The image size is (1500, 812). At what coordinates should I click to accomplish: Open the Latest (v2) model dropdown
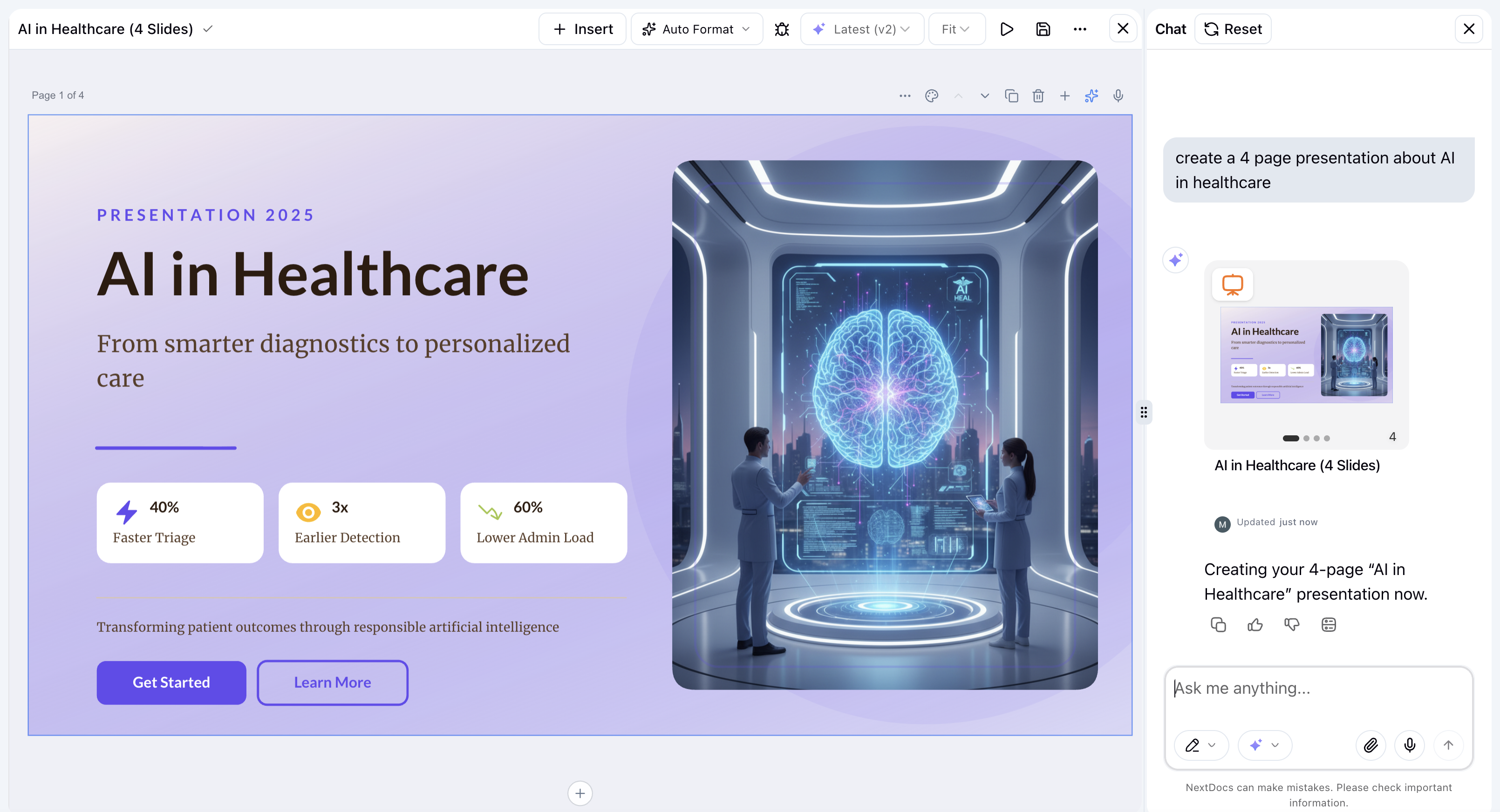pyautogui.click(x=862, y=28)
